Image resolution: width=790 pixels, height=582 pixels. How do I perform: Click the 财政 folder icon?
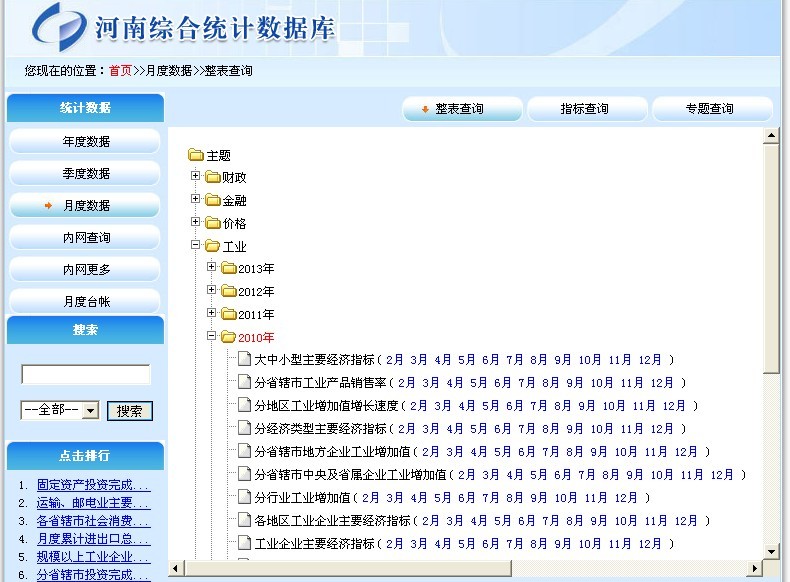(212, 177)
